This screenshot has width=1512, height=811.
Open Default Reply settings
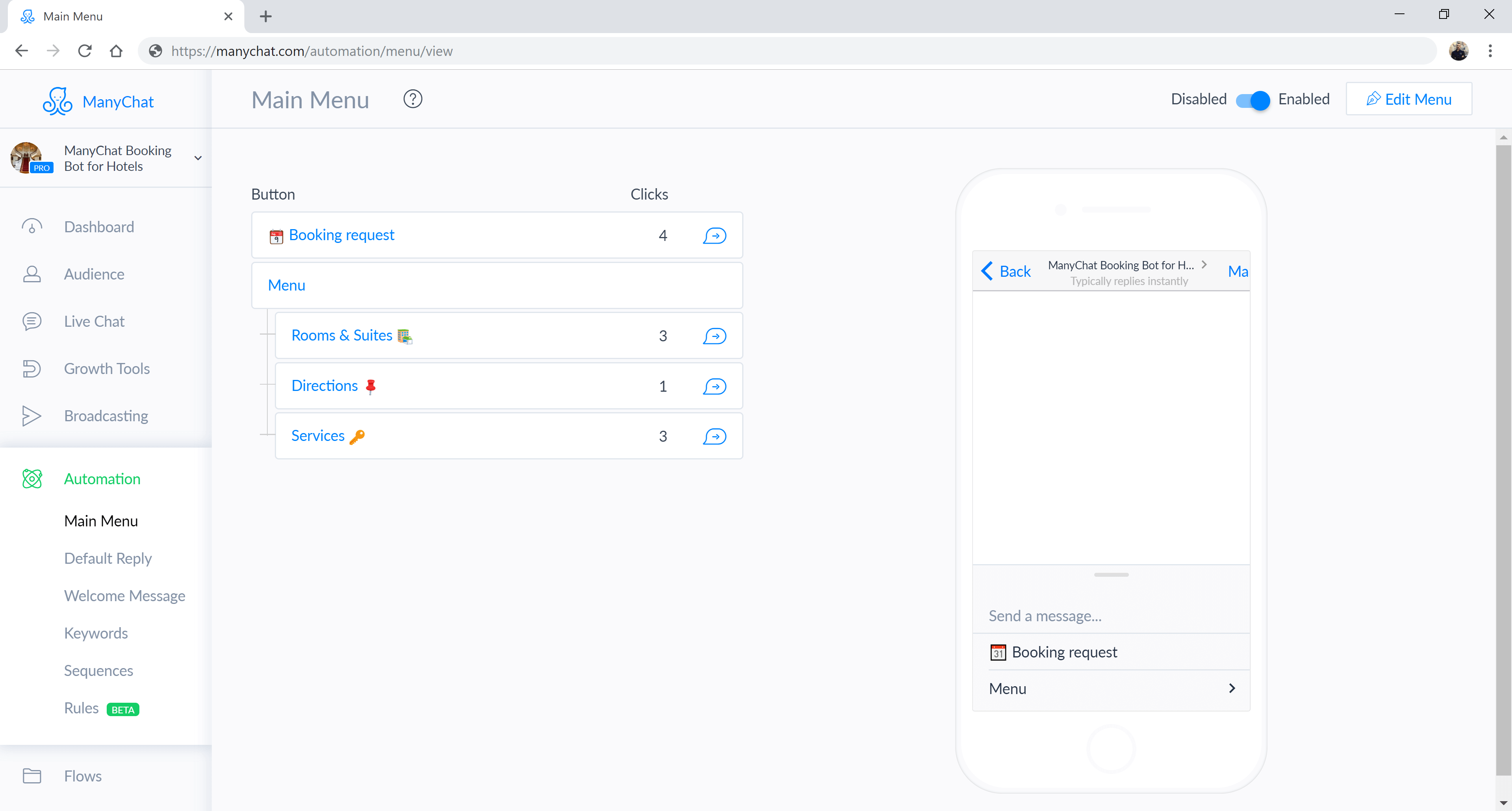[108, 558]
